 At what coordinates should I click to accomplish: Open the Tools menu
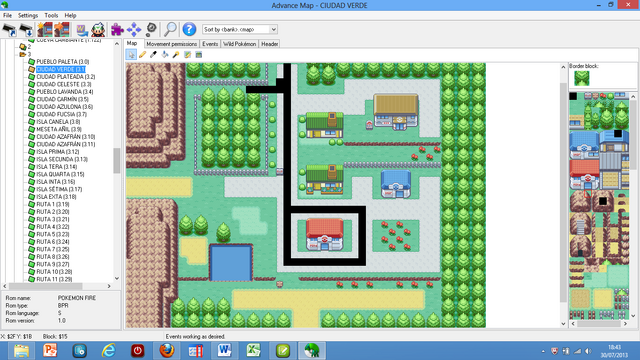51,16
